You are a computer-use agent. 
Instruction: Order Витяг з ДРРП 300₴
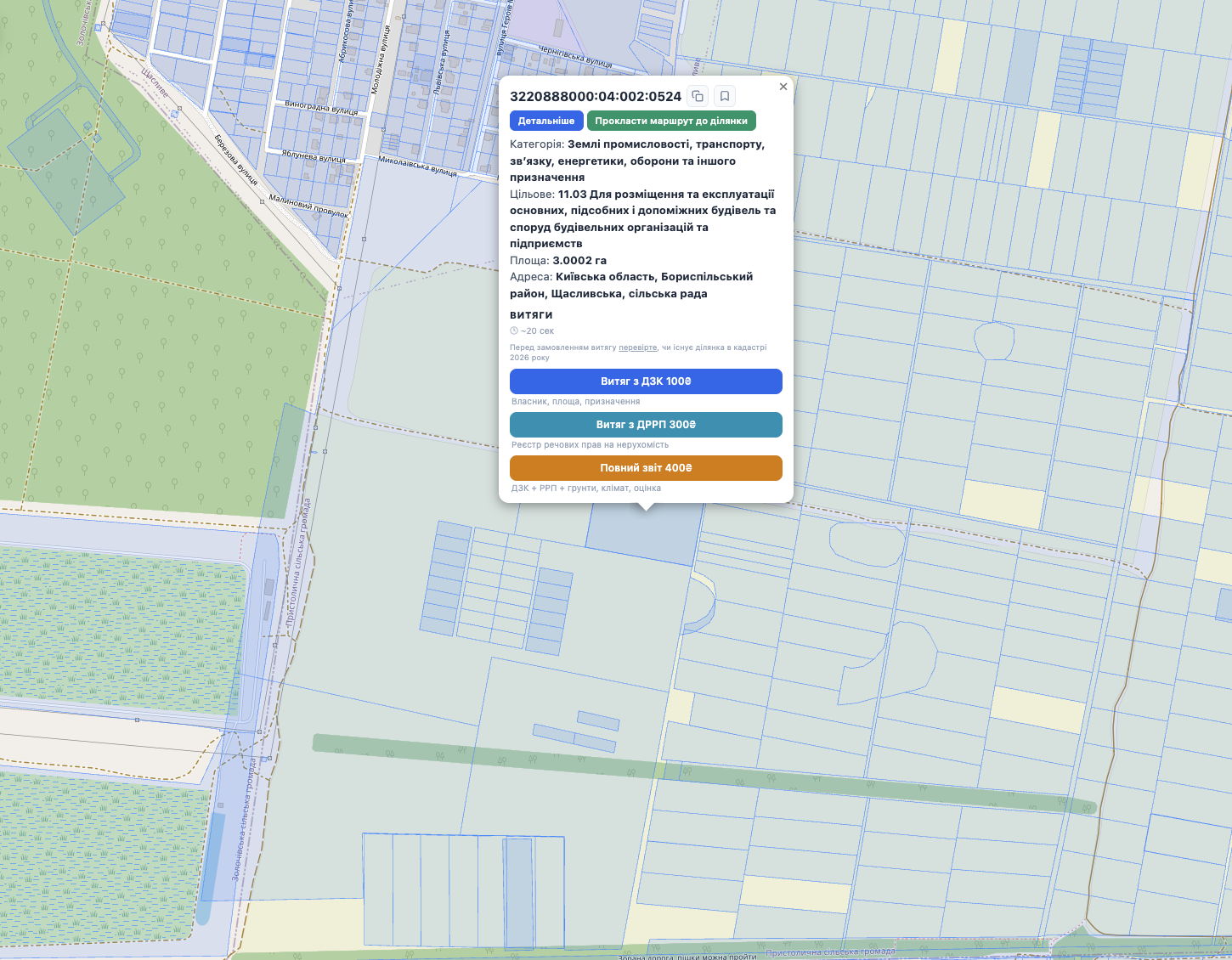pos(646,425)
